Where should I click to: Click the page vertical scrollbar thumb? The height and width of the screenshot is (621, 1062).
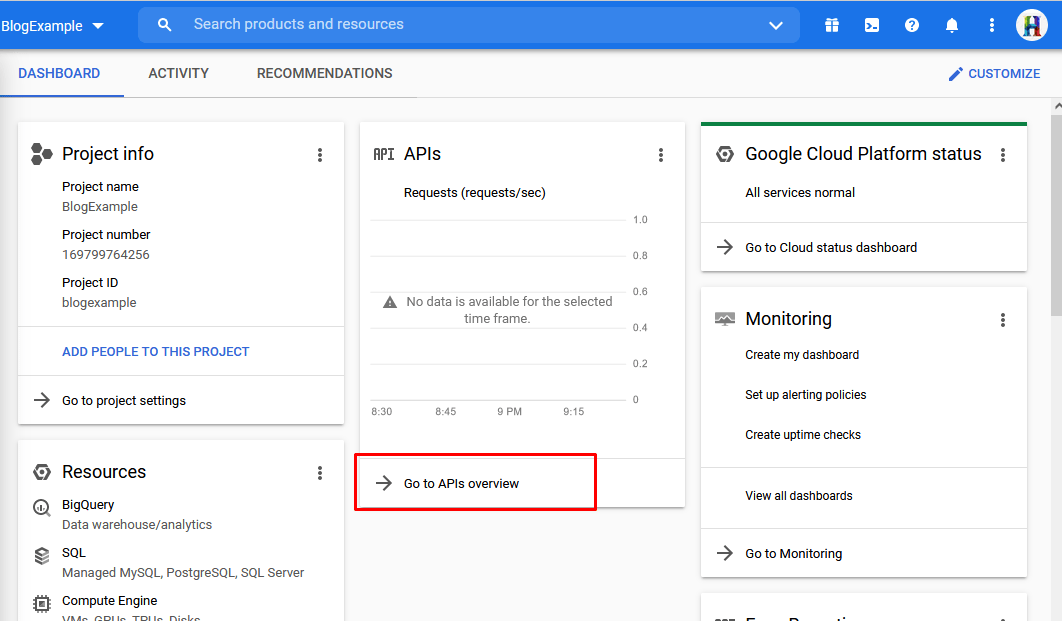coord(1057,214)
